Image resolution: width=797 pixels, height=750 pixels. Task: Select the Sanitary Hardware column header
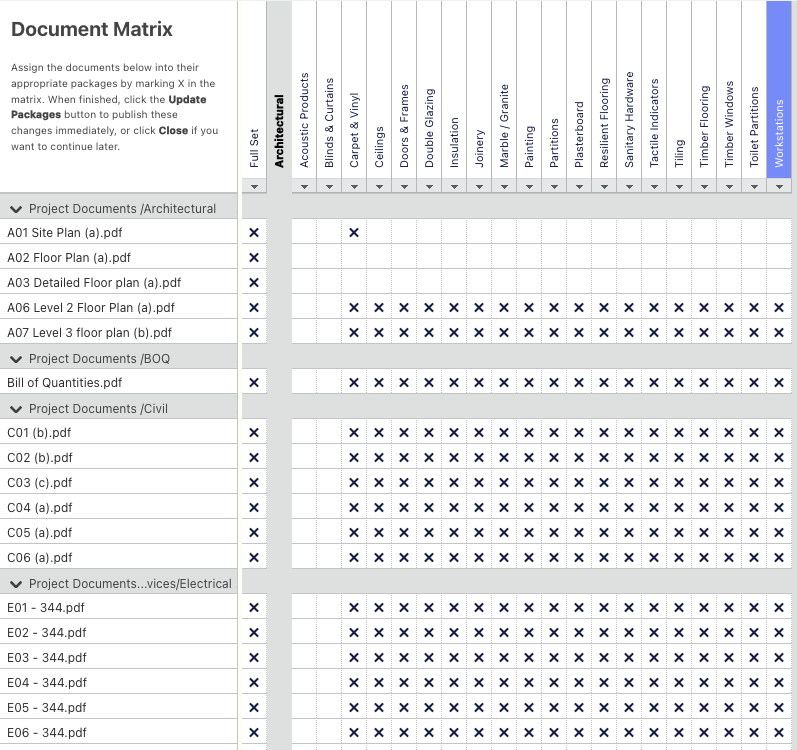(629, 89)
